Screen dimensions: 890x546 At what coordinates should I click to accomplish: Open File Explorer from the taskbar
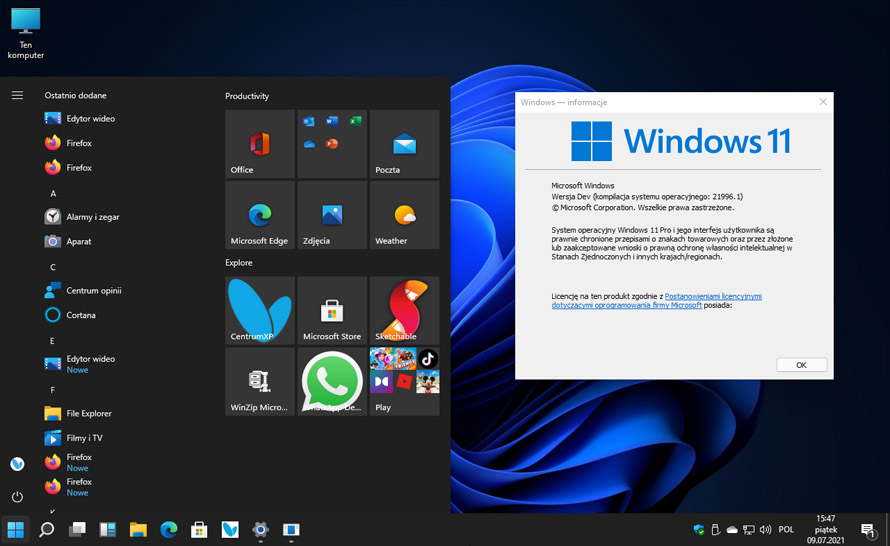click(x=138, y=530)
